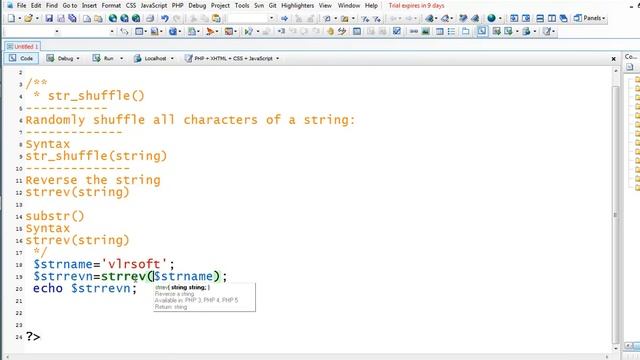Click the editor scrollbar down arrow
This screenshot has height=360, width=640.
point(616,348)
